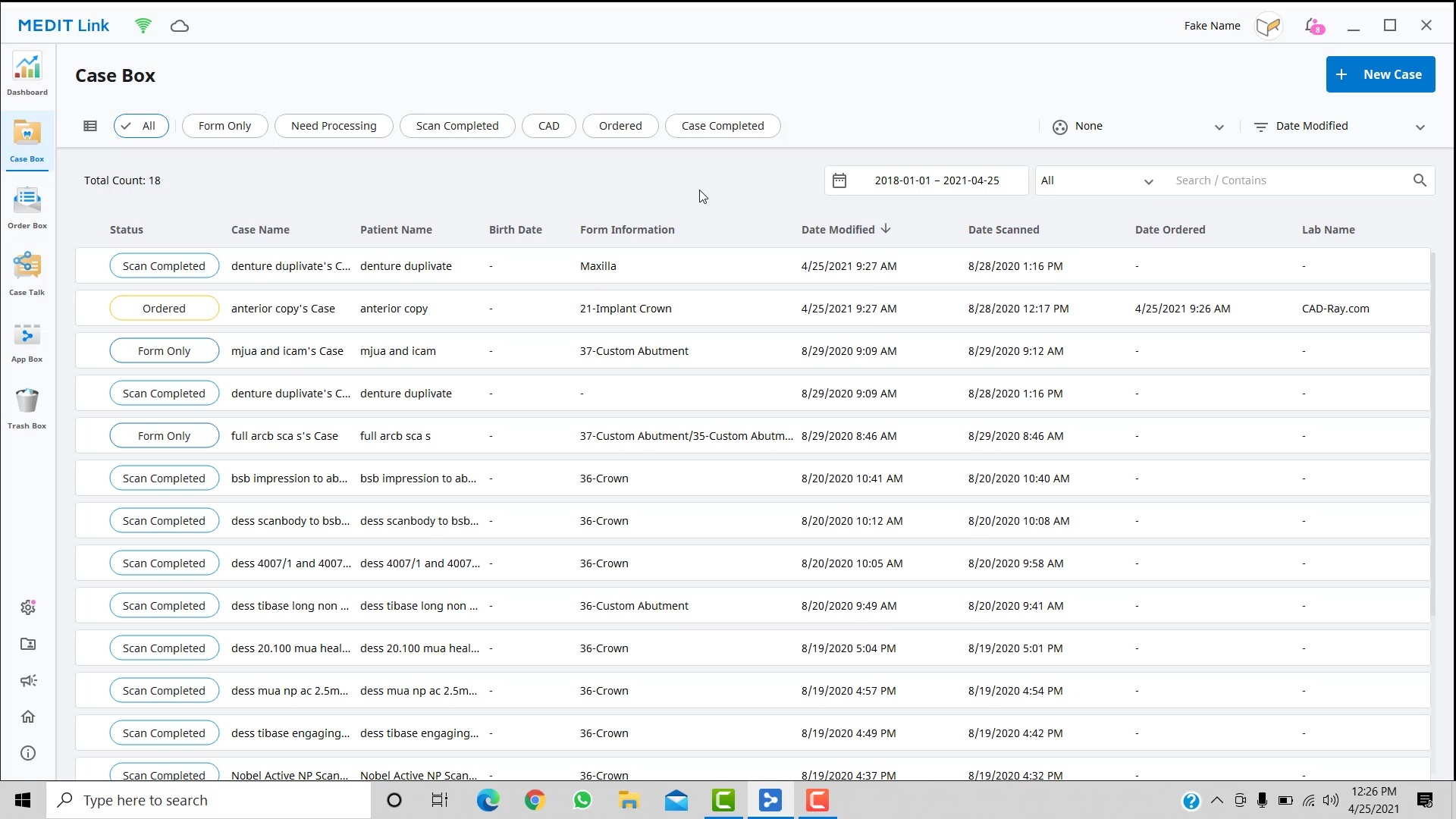1456x819 pixels.
Task: Open Trash Box in the sidebar
Action: point(27,408)
